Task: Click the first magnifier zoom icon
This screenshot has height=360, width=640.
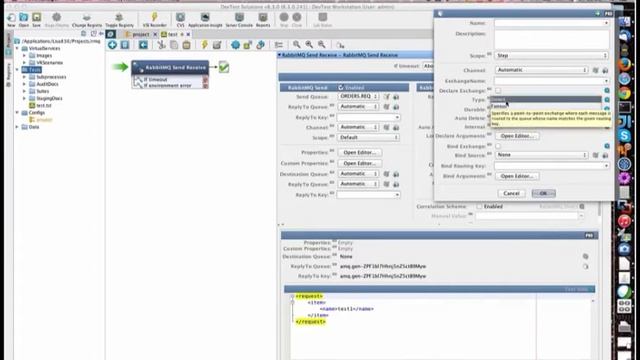Action: click(x=297, y=45)
